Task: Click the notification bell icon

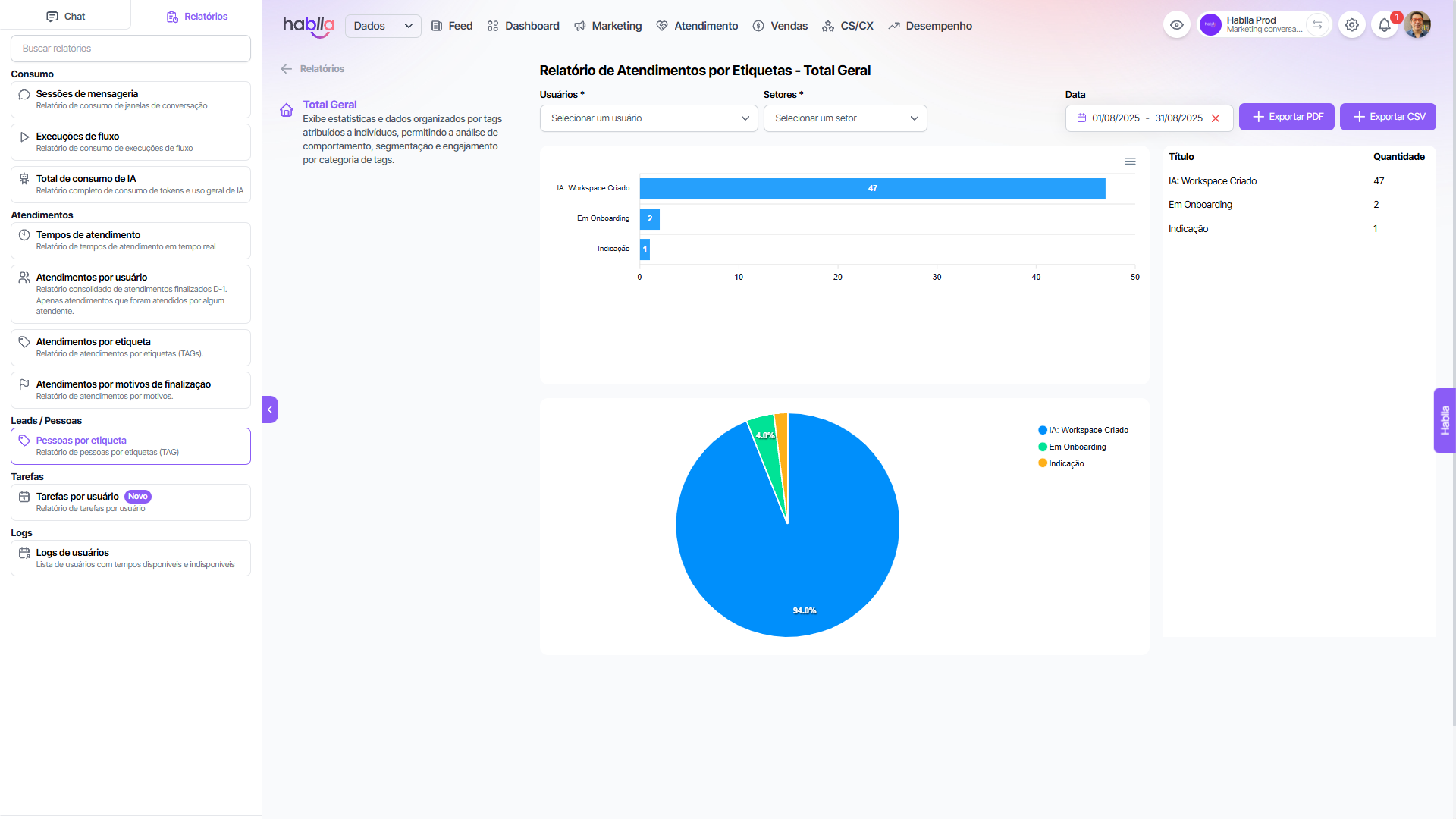Action: [x=1384, y=25]
